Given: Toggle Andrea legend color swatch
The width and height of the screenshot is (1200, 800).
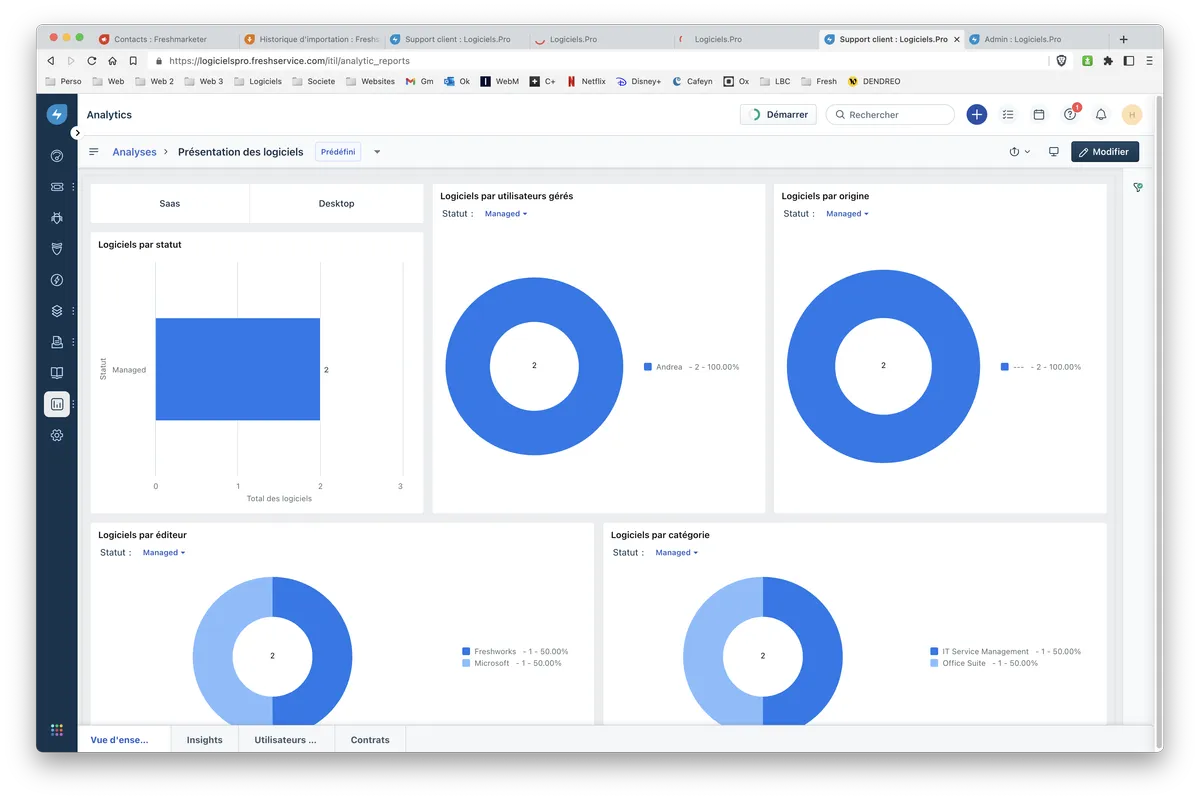Looking at the screenshot, I should [x=648, y=367].
